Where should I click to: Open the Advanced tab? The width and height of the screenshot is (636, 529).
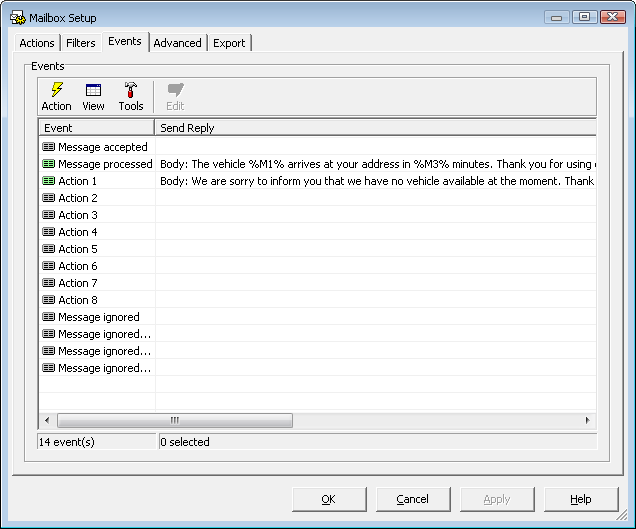(177, 43)
